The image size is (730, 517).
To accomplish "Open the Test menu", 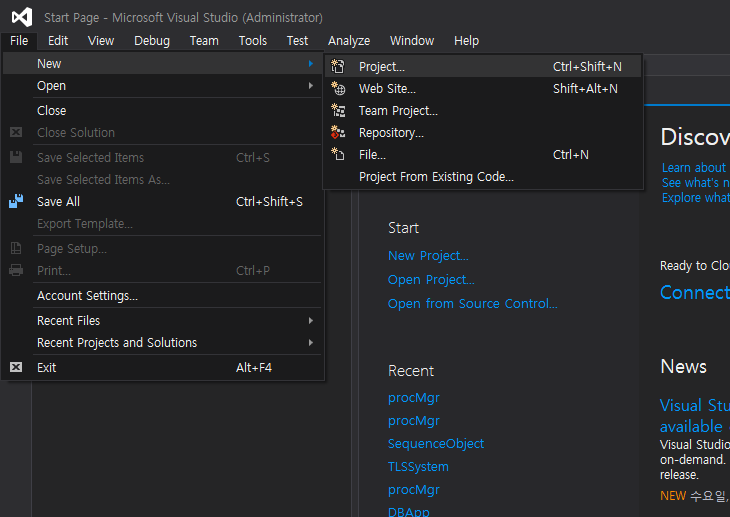I will pyautogui.click(x=297, y=41).
